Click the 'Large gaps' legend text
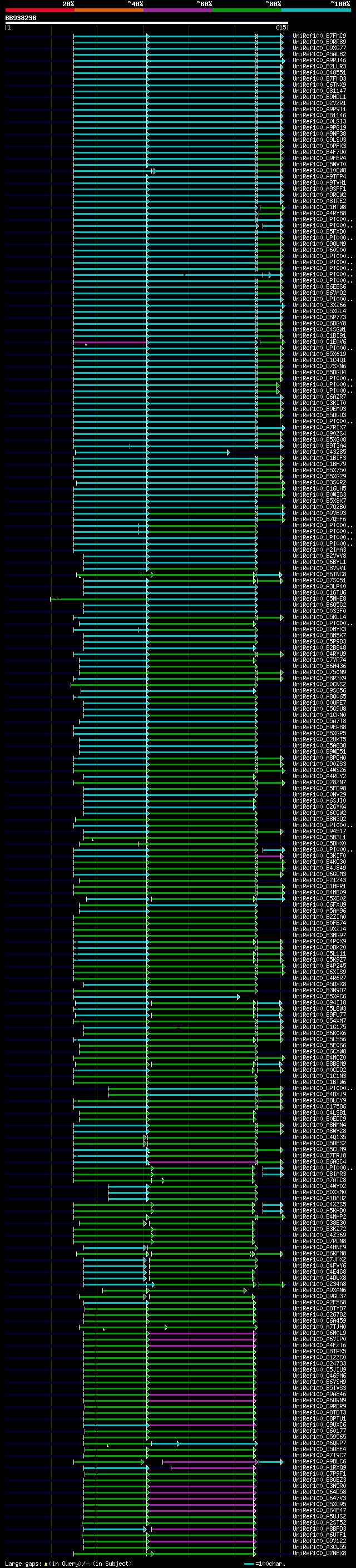This screenshot has height=1568, width=356. tap(23, 1563)
